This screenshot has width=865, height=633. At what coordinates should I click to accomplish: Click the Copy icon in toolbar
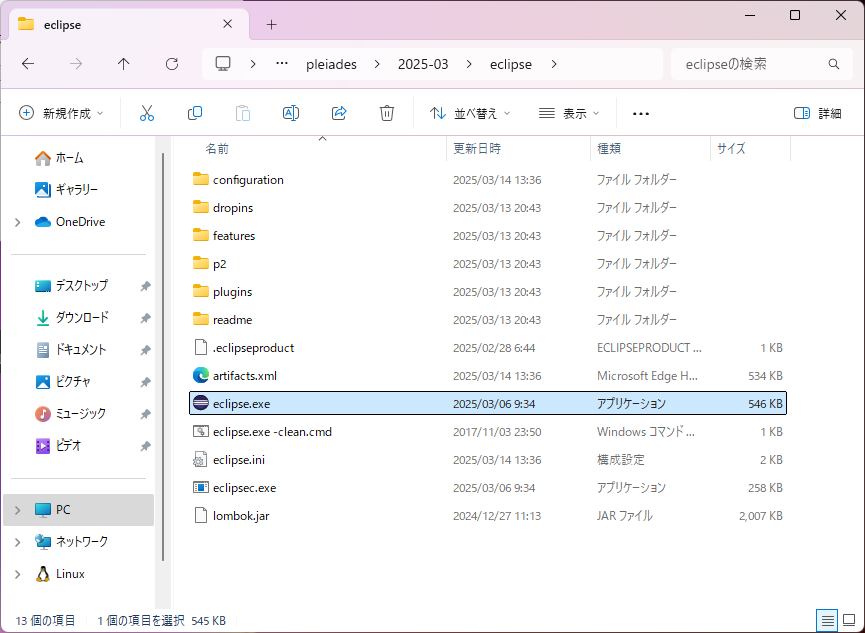click(195, 113)
